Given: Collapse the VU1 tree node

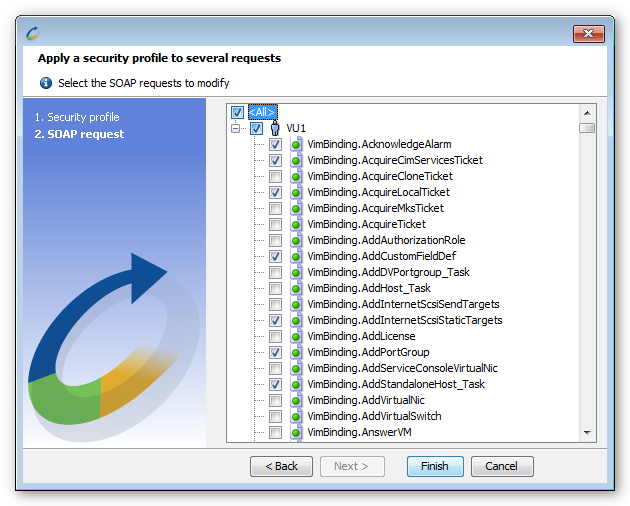Looking at the screenshot, I should (236, 129).
